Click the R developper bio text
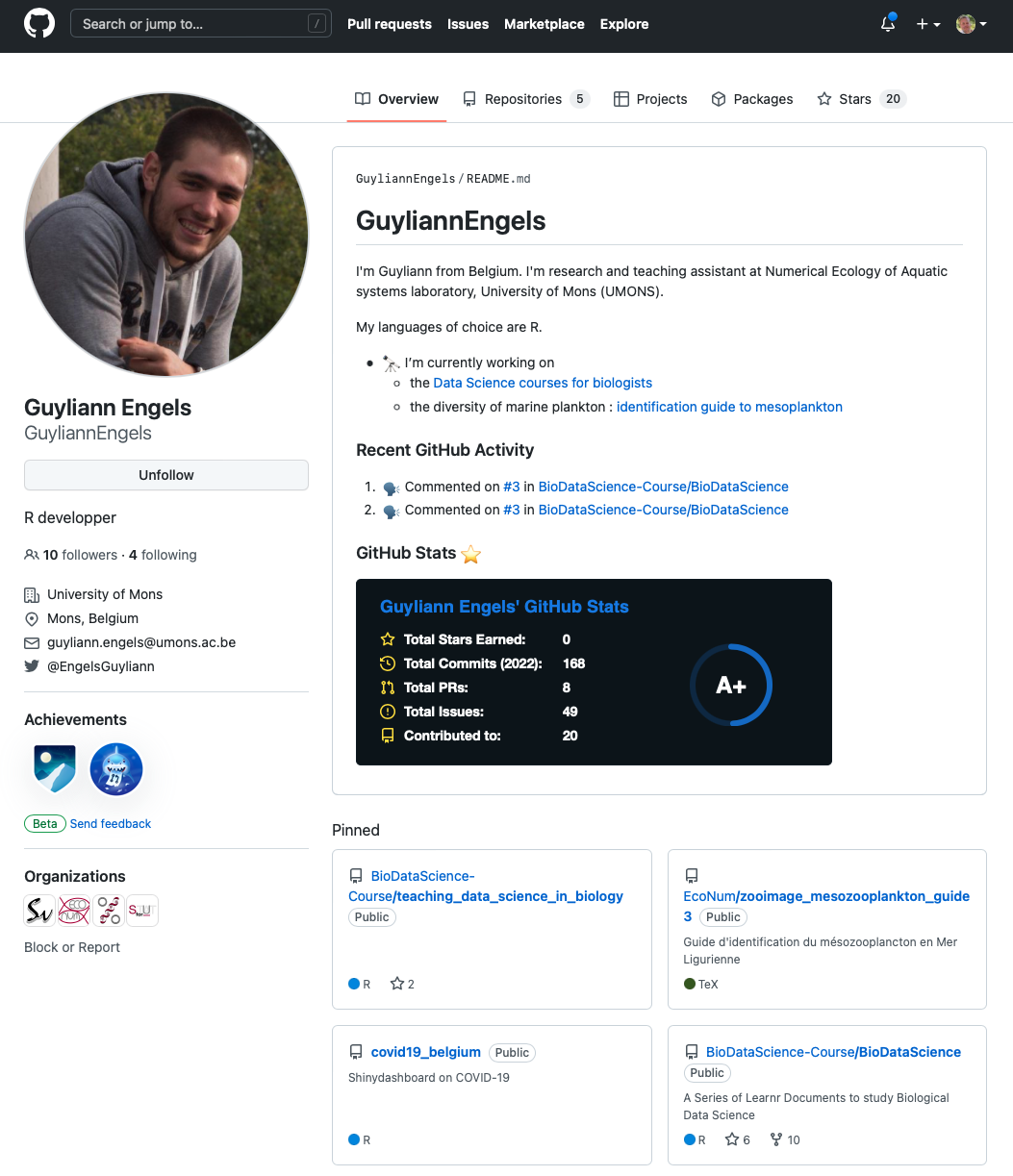 (x=70, y=517)
